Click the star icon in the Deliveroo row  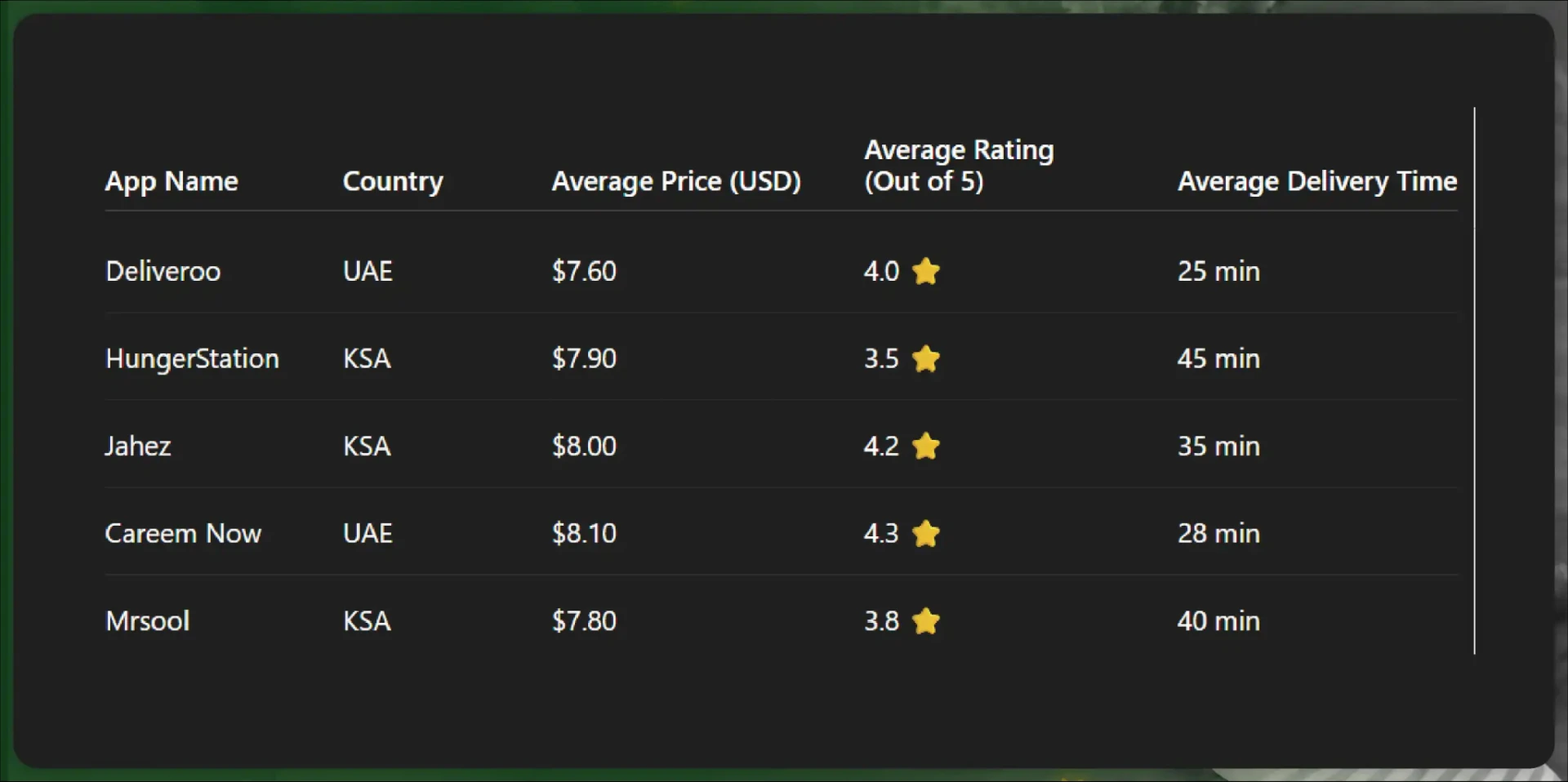926,271
